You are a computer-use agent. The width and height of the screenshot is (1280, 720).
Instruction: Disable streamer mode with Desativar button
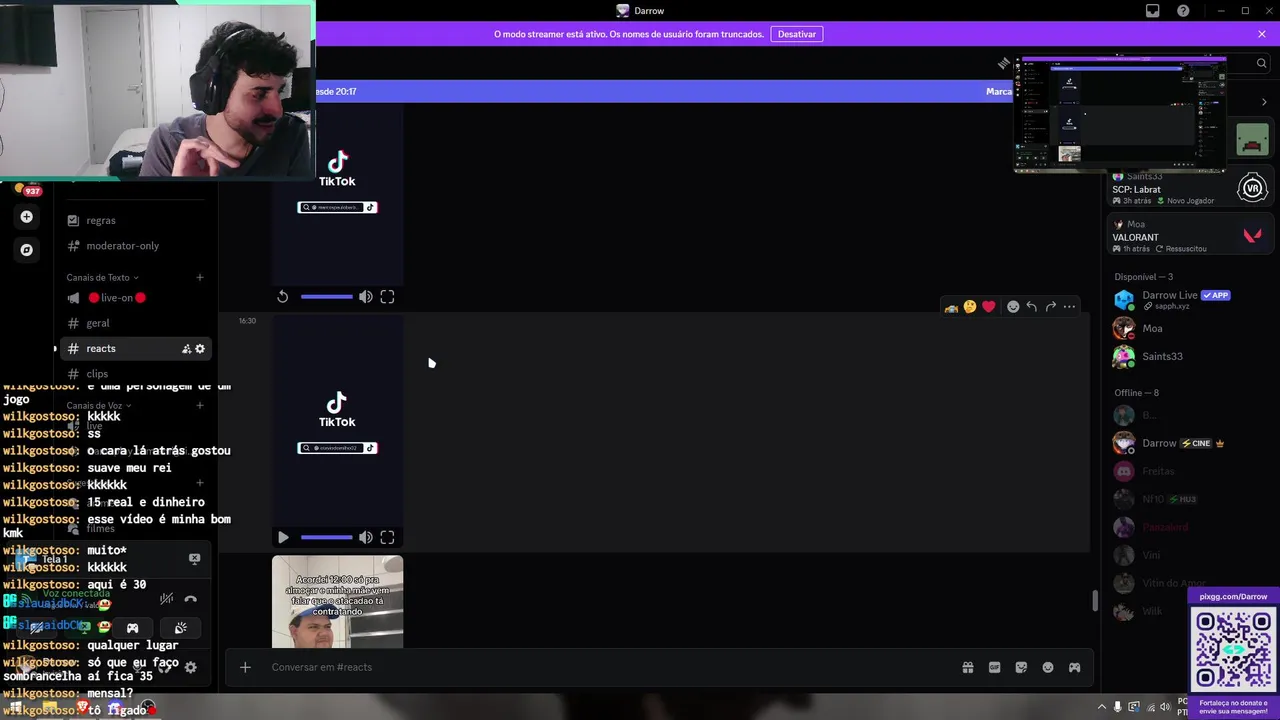[797, 34]
